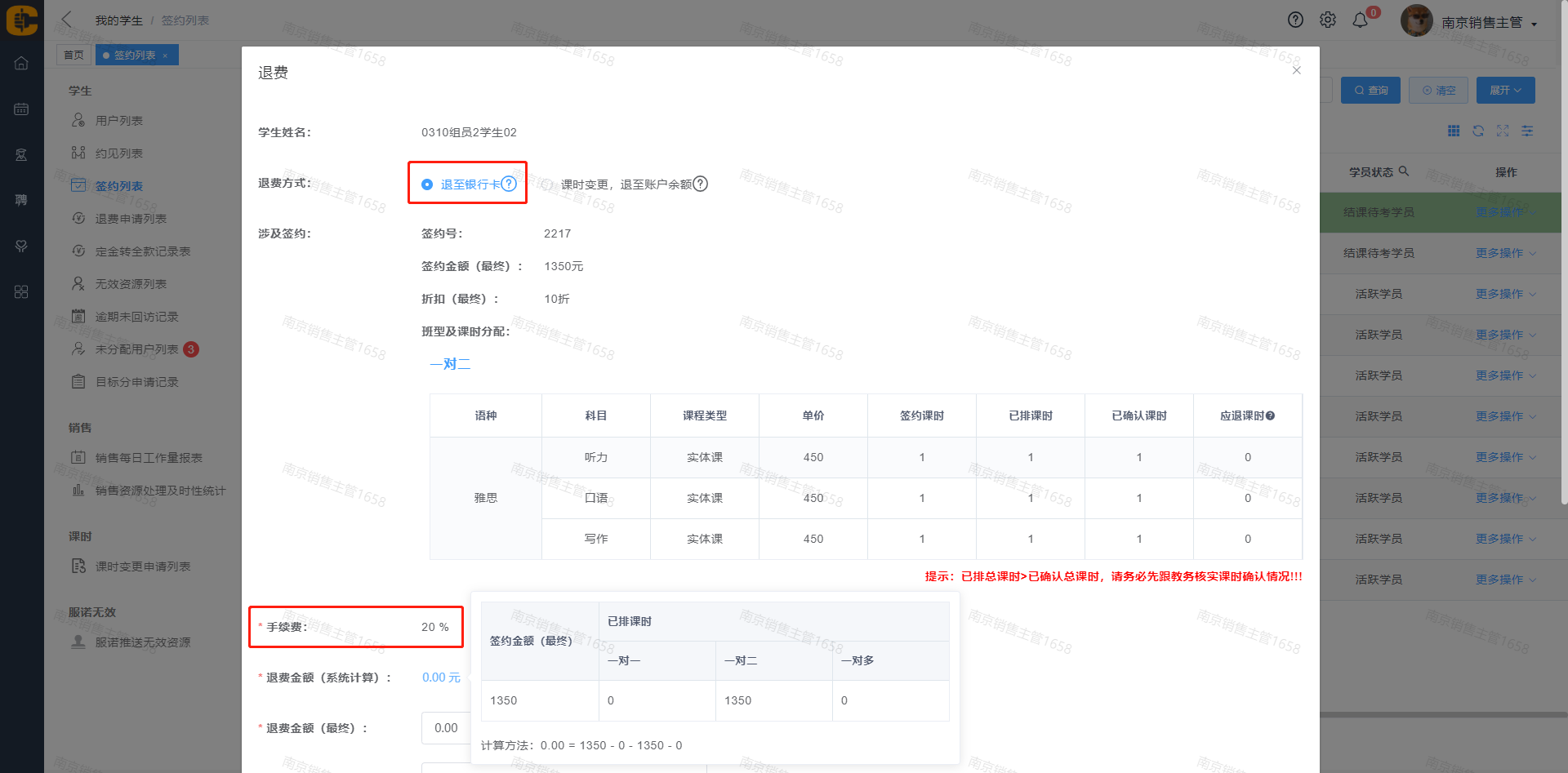Open the notification bell icon
Viewport: 1568px width, 773px height.
[1360, 20]
